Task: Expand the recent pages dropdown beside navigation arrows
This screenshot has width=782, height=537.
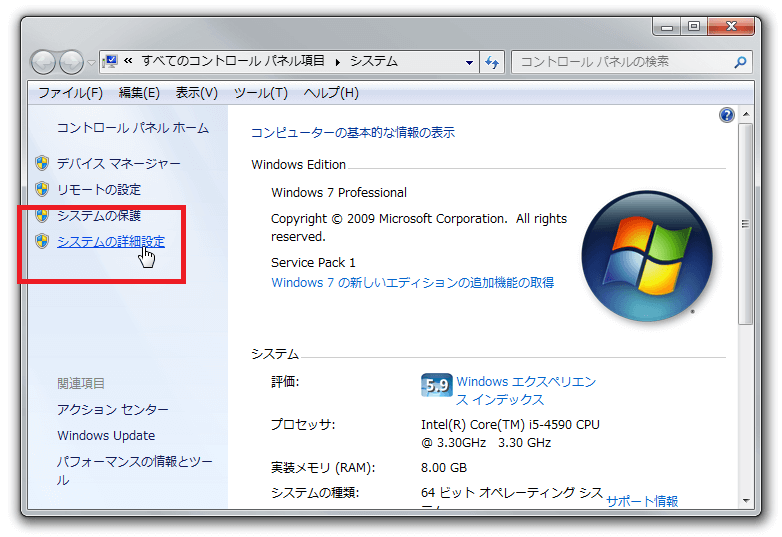Action: (x=92, y=62)
